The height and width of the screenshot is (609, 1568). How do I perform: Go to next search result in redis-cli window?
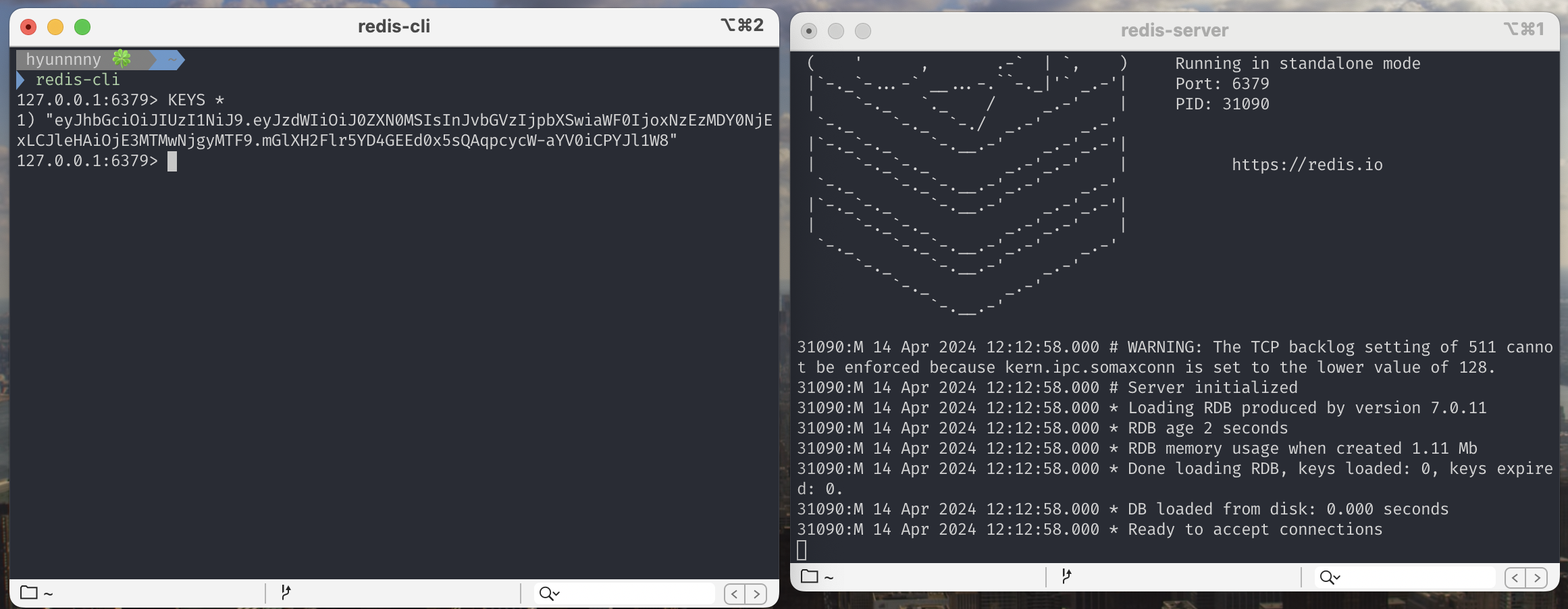point(756,593)
